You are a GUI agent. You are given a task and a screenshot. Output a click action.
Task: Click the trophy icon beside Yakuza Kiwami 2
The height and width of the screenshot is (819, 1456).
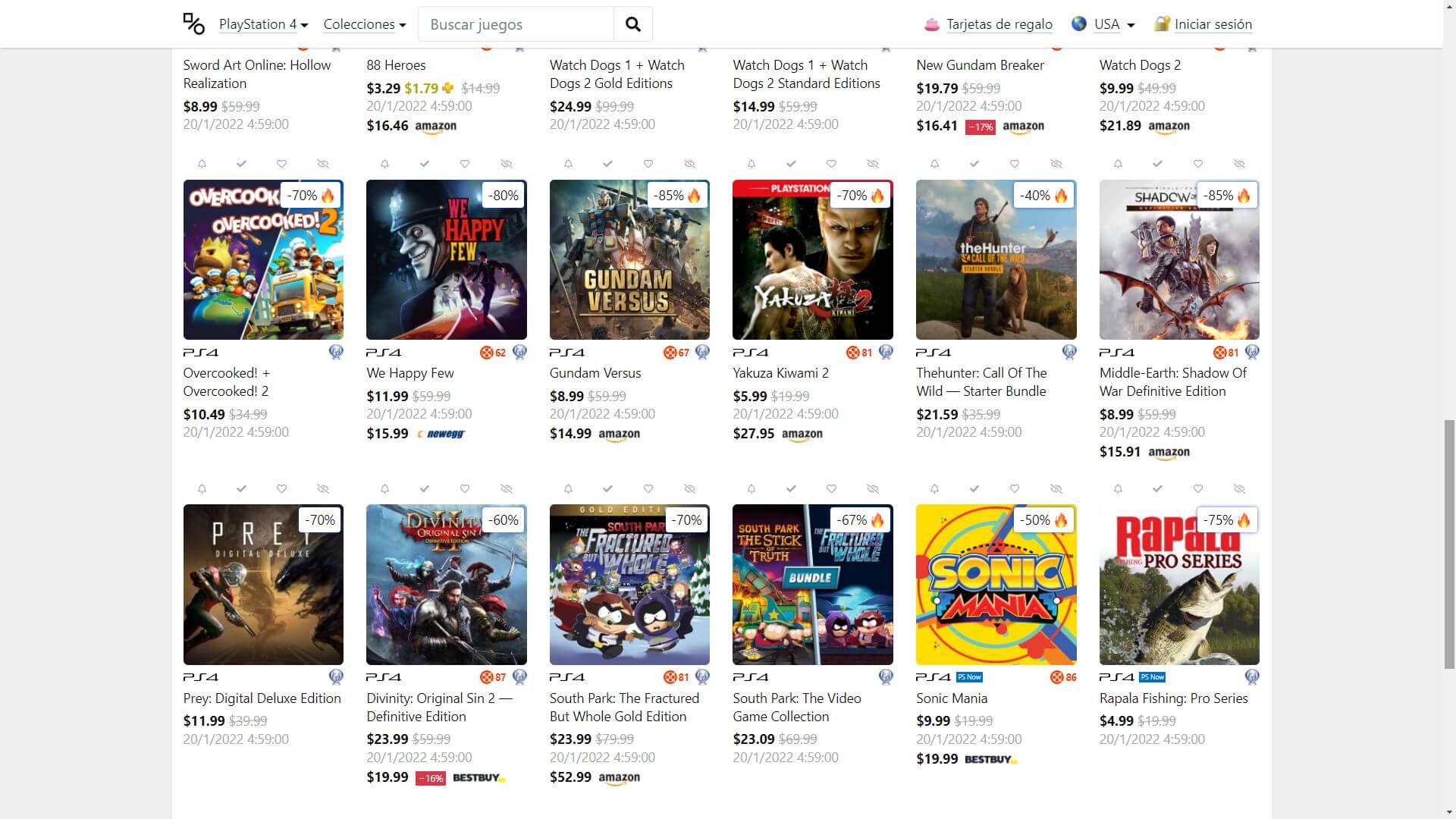[886, 352]
